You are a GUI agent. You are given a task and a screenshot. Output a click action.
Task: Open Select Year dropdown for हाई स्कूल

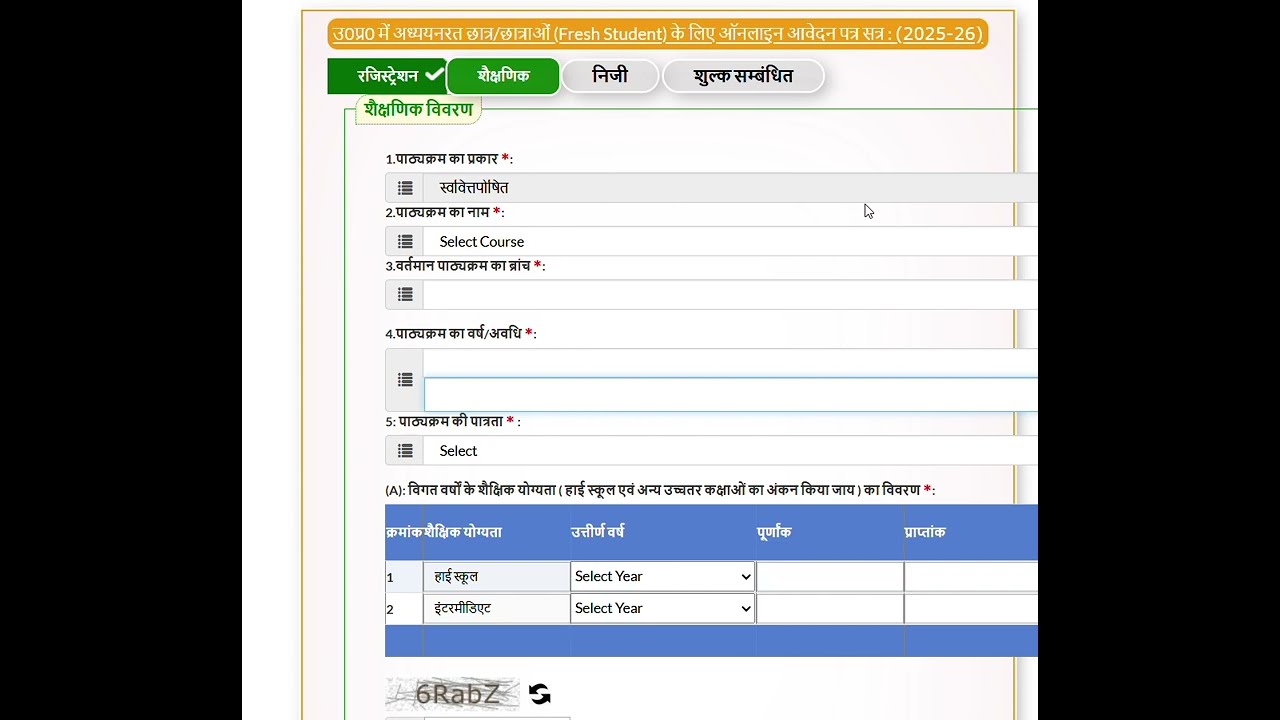click(x=662, y=576)
